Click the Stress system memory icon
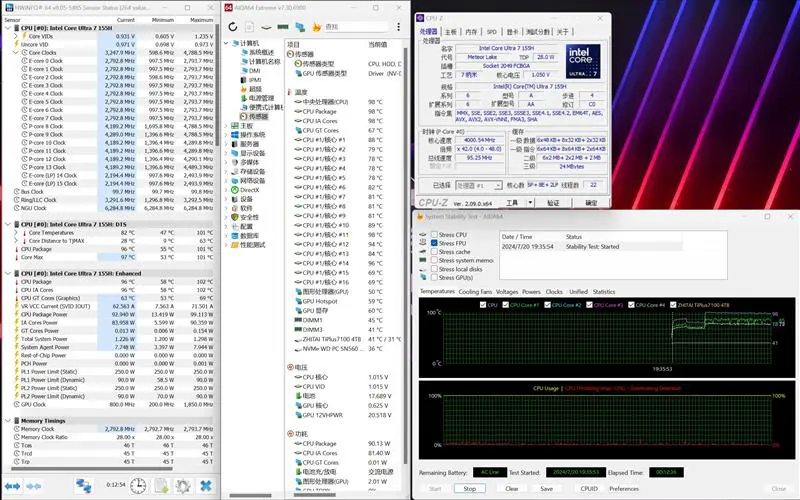 point(422,260)
